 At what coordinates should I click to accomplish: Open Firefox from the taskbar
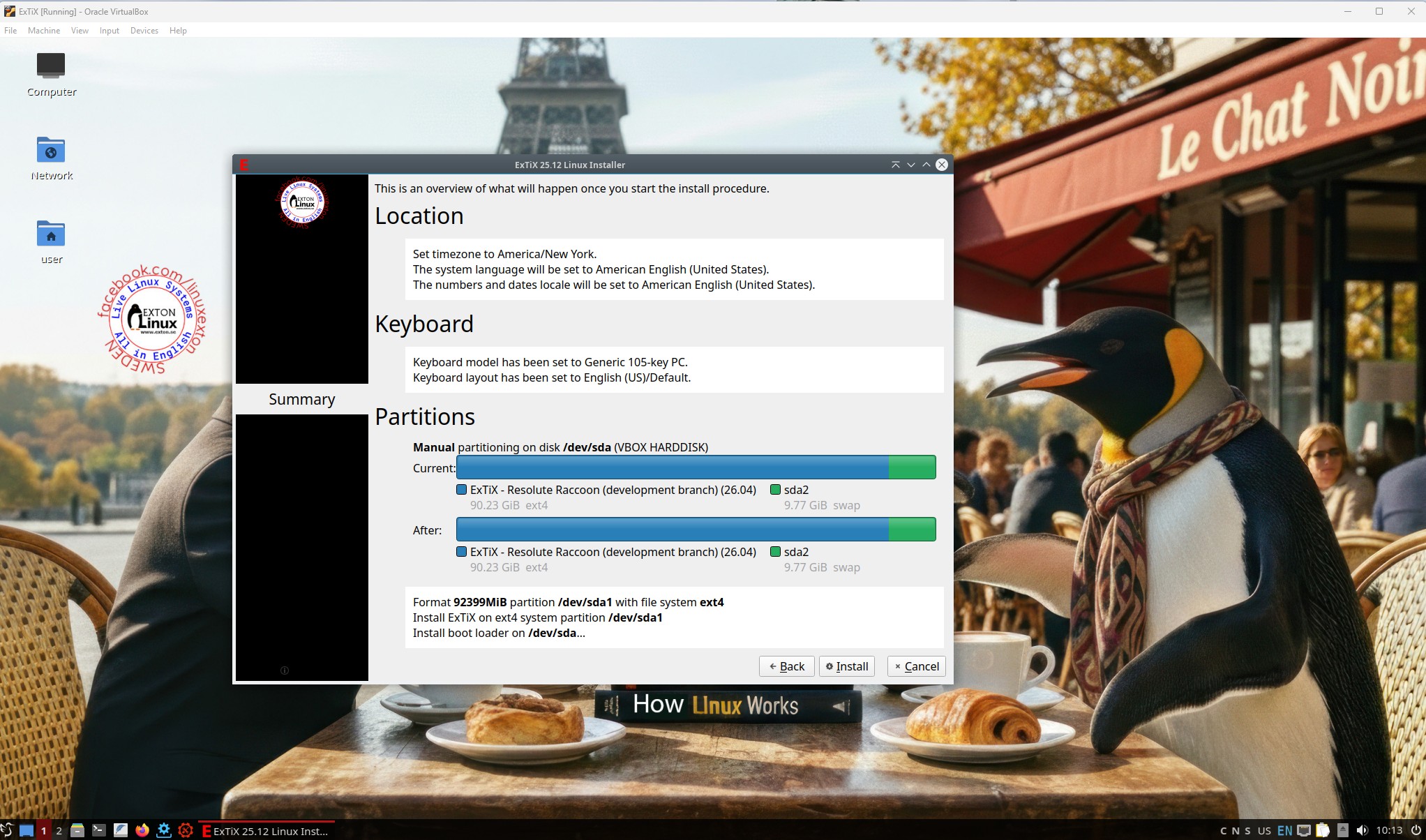pos(142,830)
